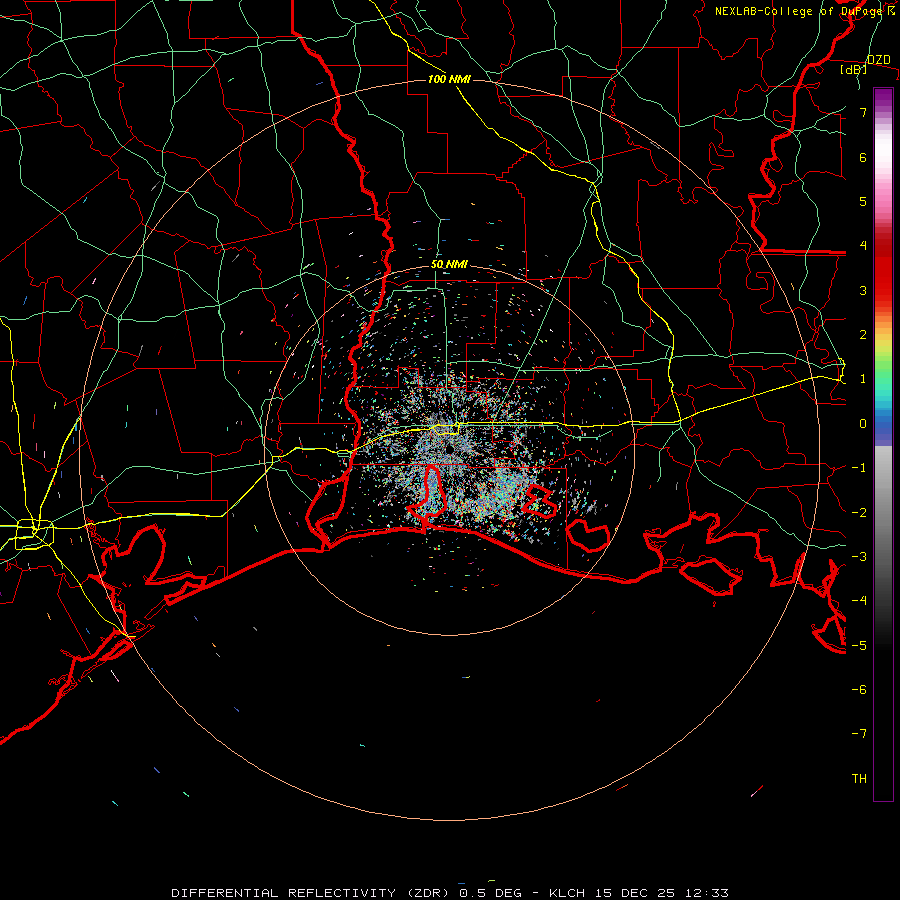Click the KLCH 15 DEC 25 12:33 timestamp
Viewport: 900px width, 900px height.
pyautogui.click(x=639, y=893)
